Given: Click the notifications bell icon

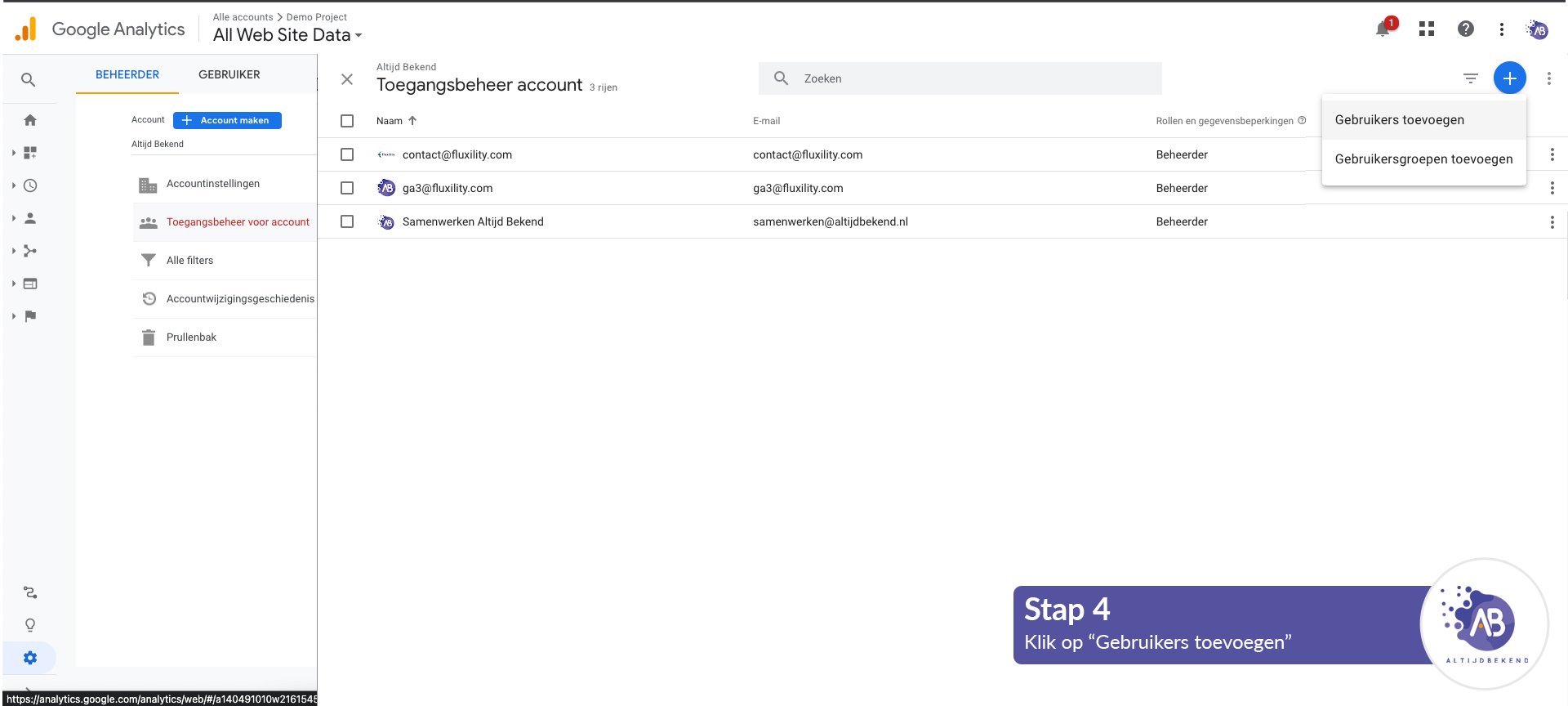Looking at the screenshot, I should [x=1383, y=29].
